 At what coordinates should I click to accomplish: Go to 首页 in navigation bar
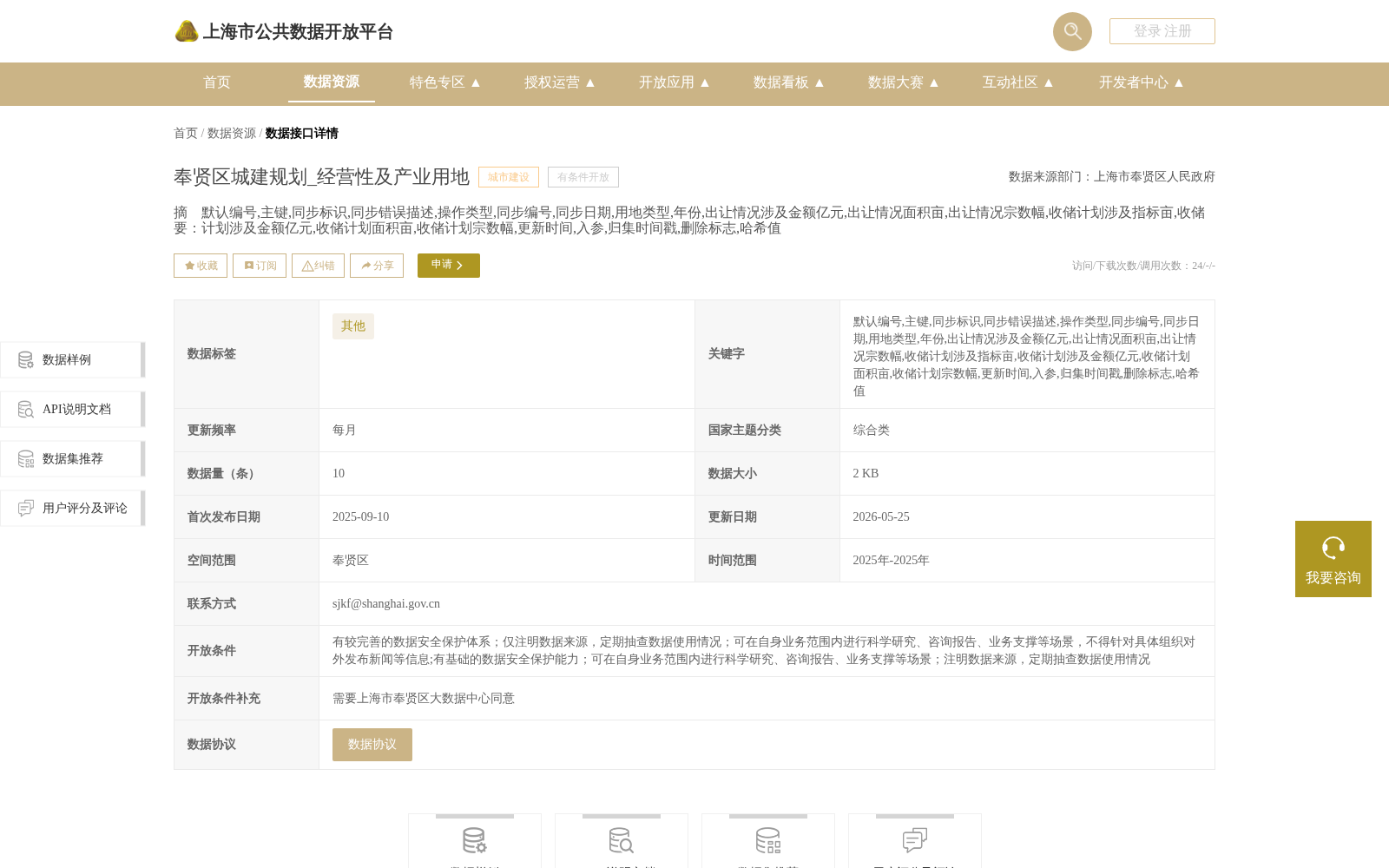pos(217,82)
